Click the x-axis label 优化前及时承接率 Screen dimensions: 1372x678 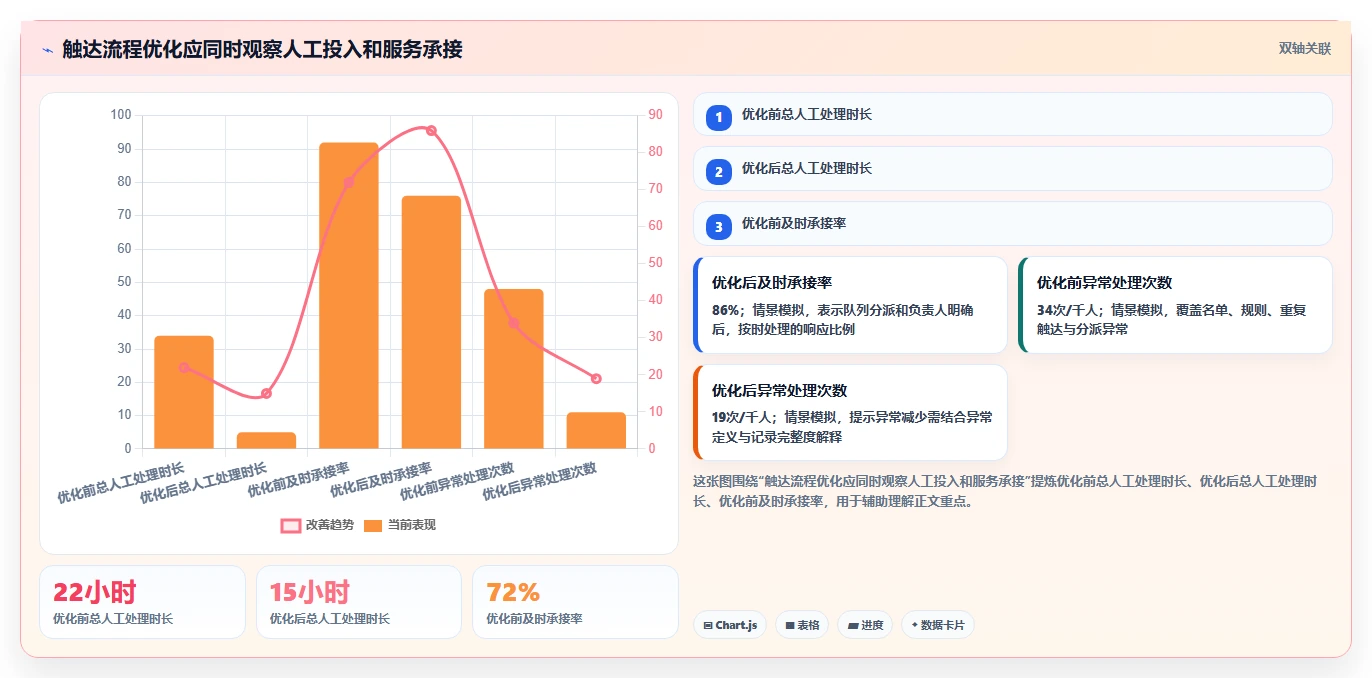(299, 479)
